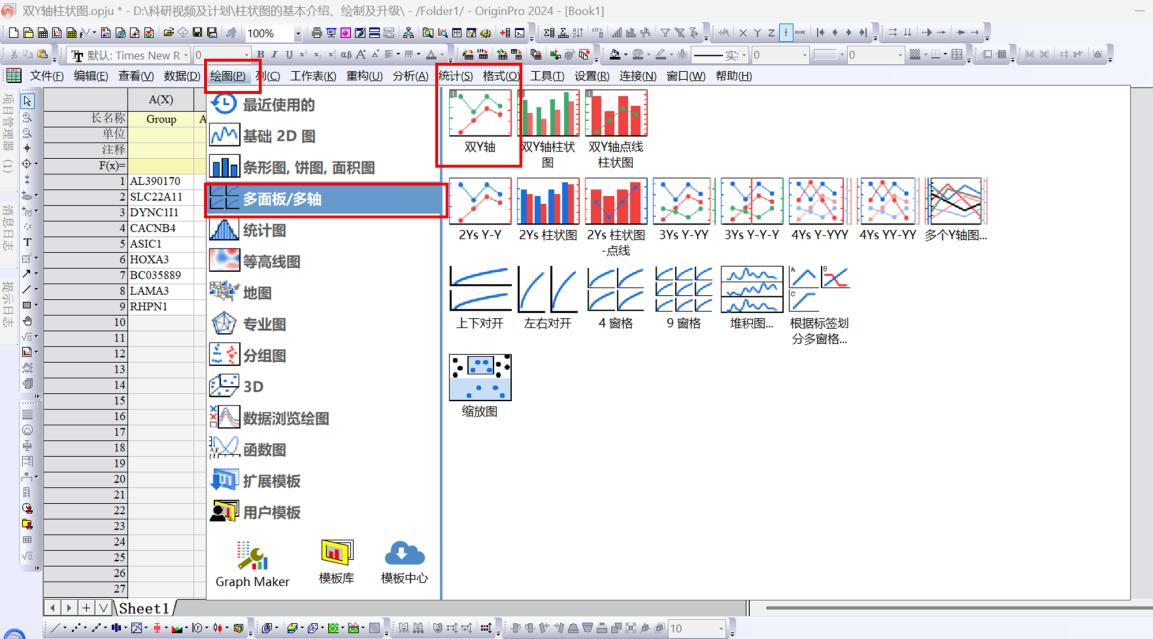Select the 2Ys 柱状图-点线 template
Image resolution: width=1153 pixels, height=639 pixels.
click(x=616, y=217)
